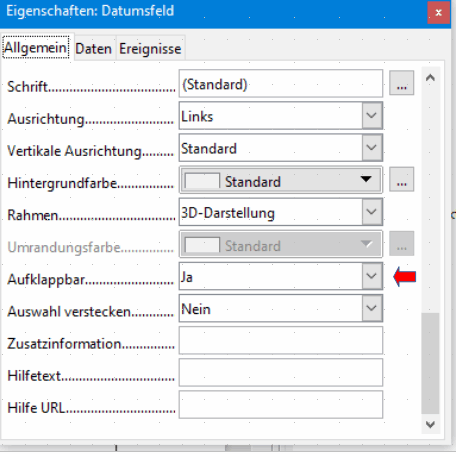456x454 pixels.
Task: Open Hintergrundfarbe custom color ellipsis button
Action: (x=402, y=179)
